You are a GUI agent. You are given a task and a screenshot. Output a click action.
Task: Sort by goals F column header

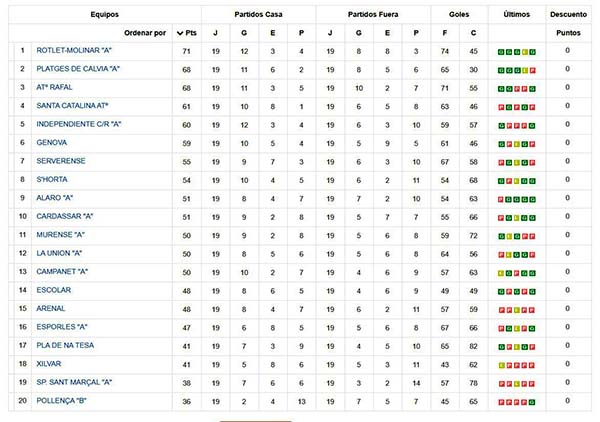click(x=445, y=33)
